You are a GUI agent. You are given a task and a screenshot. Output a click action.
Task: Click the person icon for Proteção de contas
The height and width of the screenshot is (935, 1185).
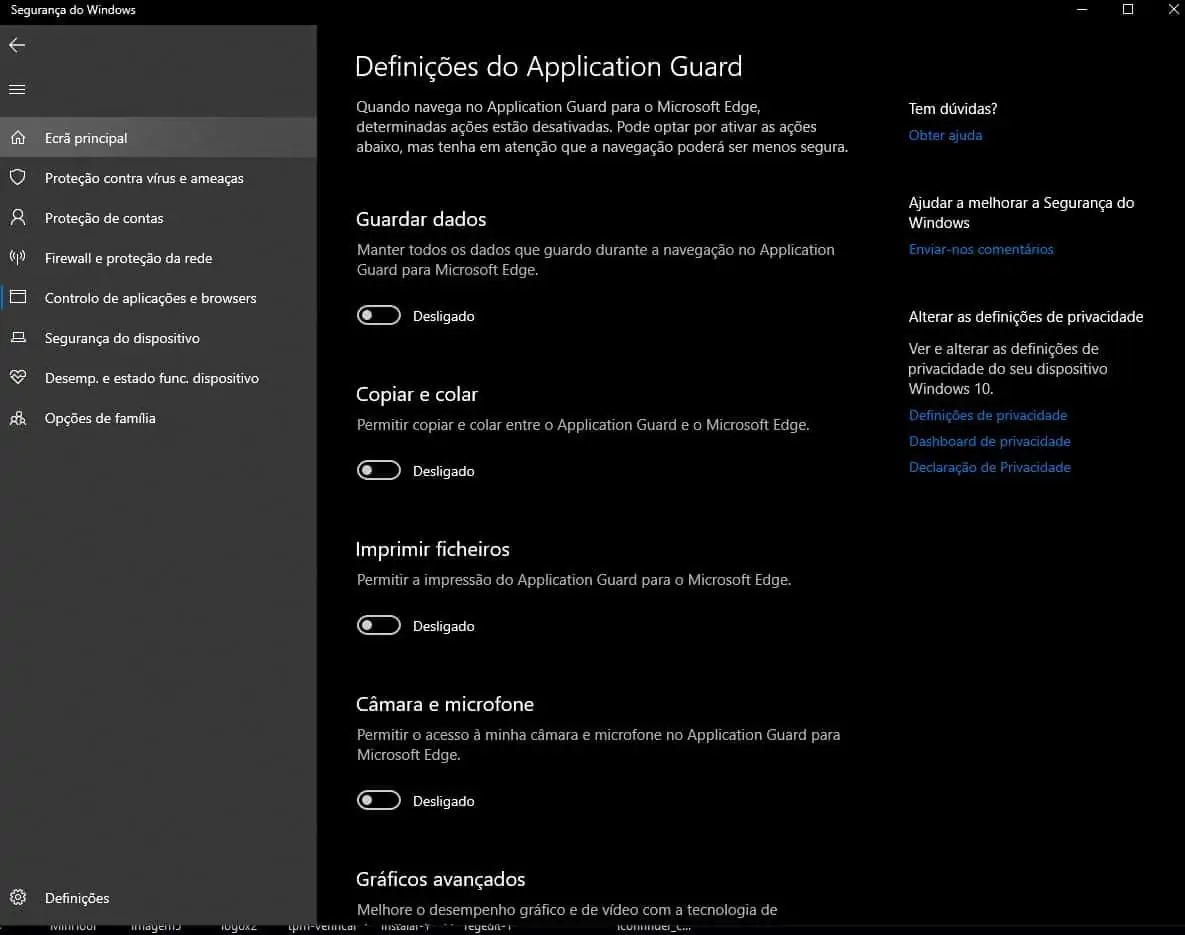[x=17, y=218]
